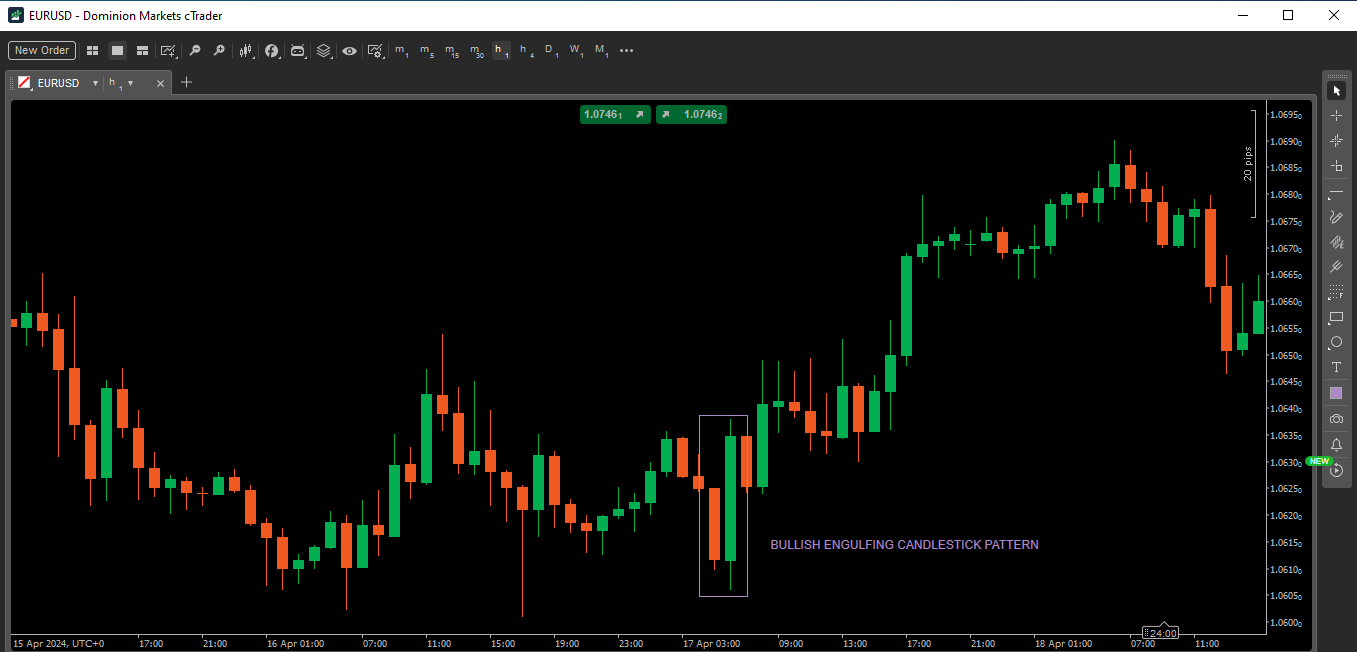Image resolution: width=1357 pixels, height=652 pixels.
Task: Open more timeframes with the ellipsis
Action: pos(626,51)
